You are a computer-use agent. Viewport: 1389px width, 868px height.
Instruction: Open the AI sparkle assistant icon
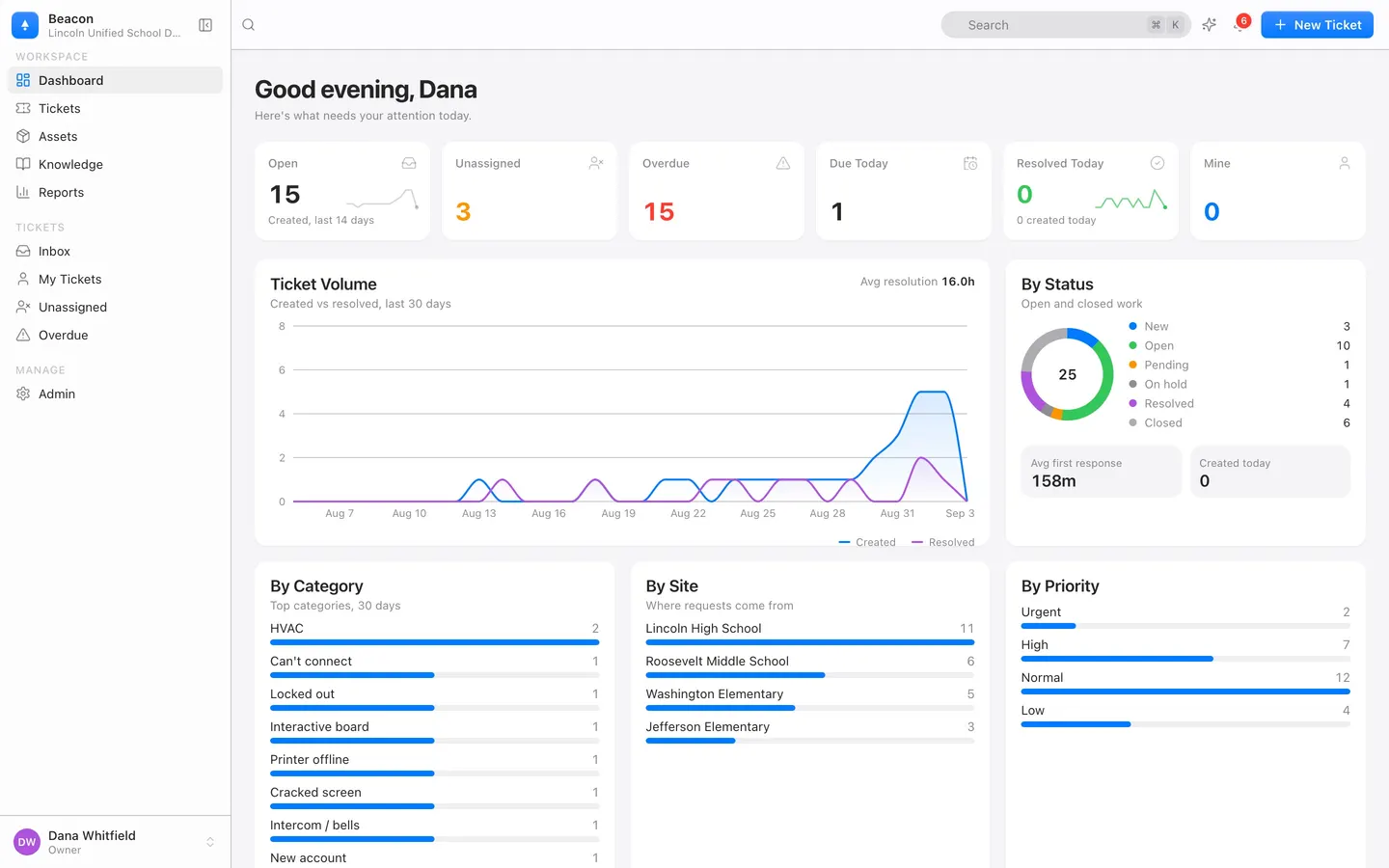pos(1210,25)
